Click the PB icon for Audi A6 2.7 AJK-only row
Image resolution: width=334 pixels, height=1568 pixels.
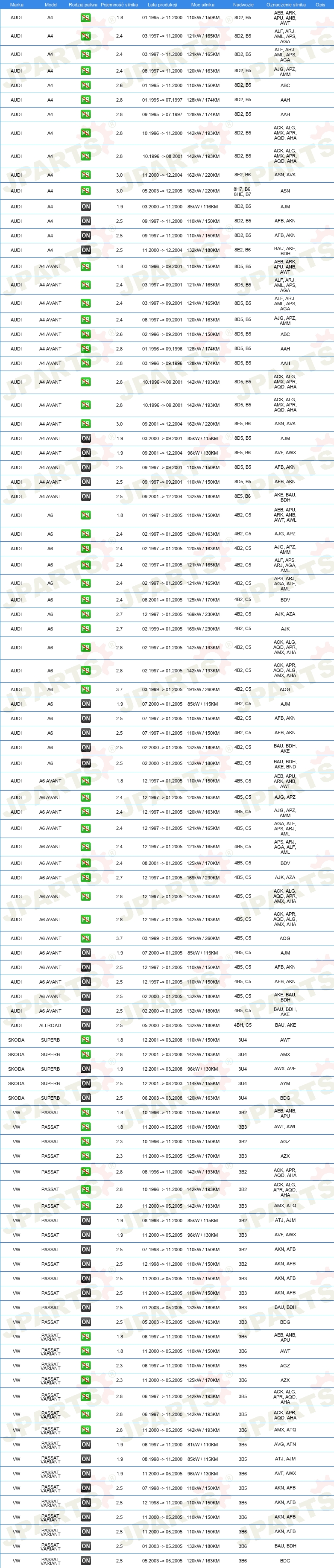(85, 629)
